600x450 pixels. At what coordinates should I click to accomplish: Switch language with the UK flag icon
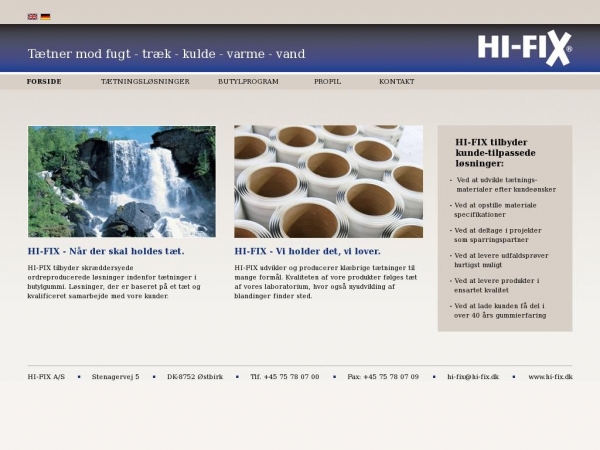point(33,16)
